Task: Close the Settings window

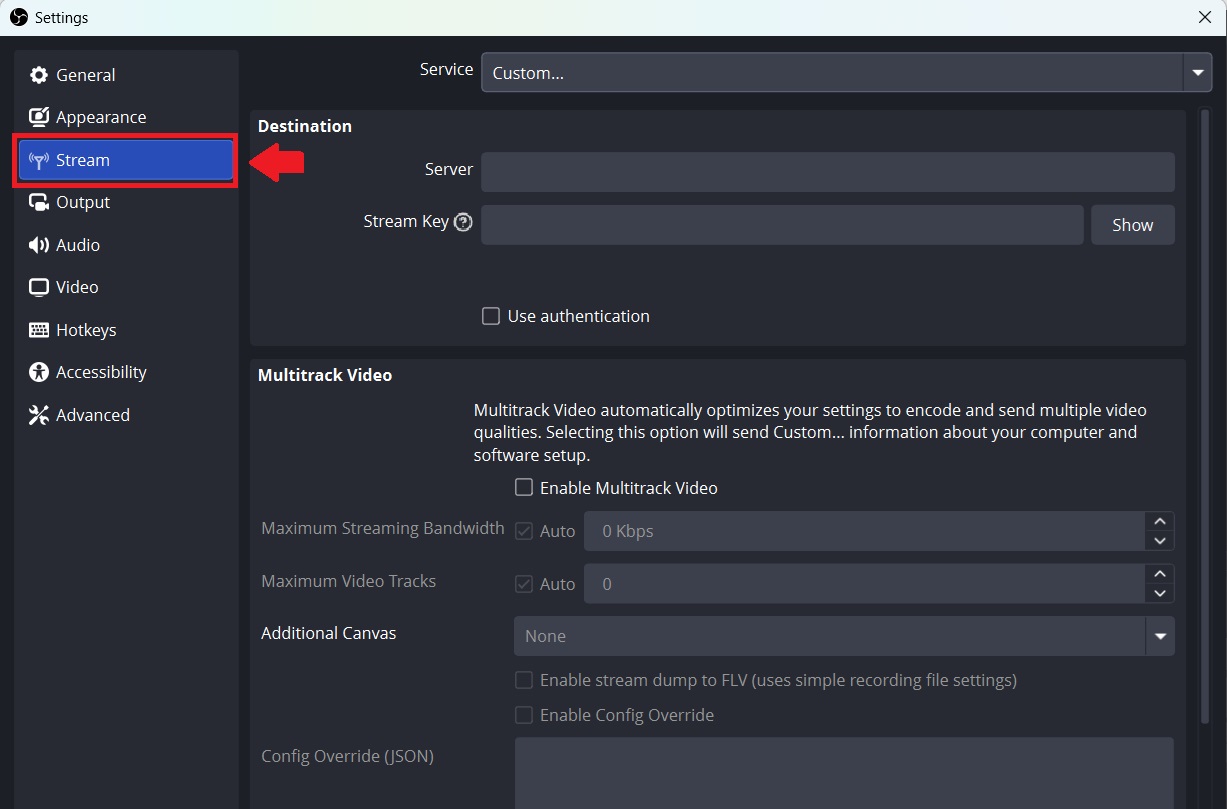Action: pos(1205,17)
